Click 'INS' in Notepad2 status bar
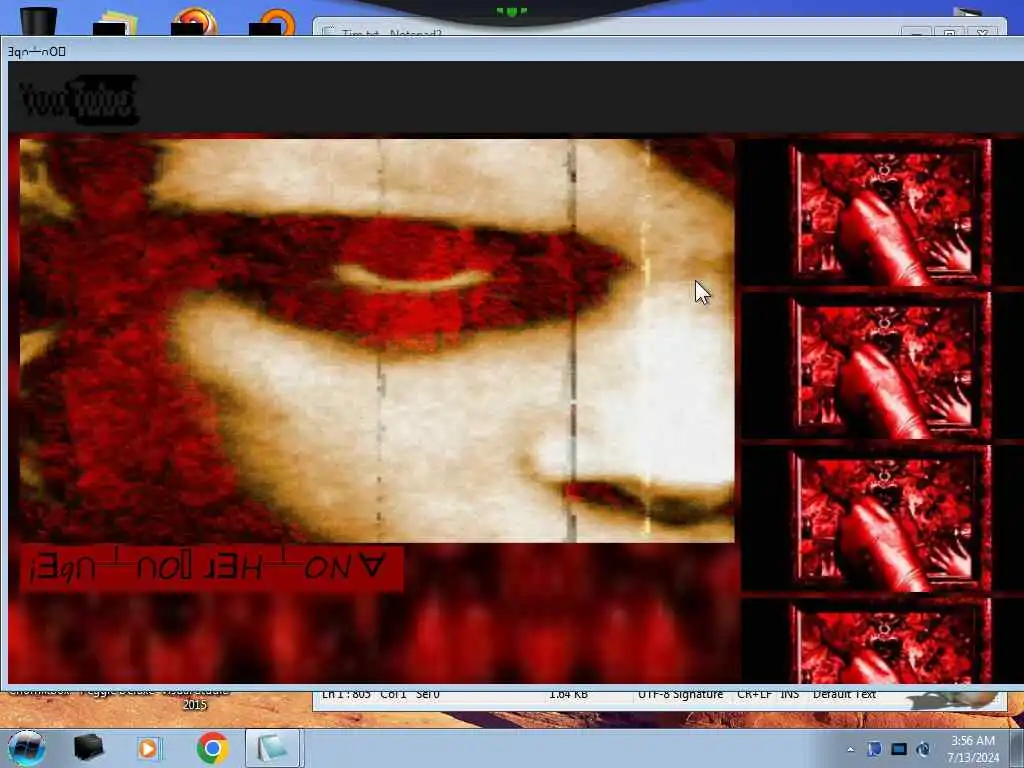 pos(790,694)
